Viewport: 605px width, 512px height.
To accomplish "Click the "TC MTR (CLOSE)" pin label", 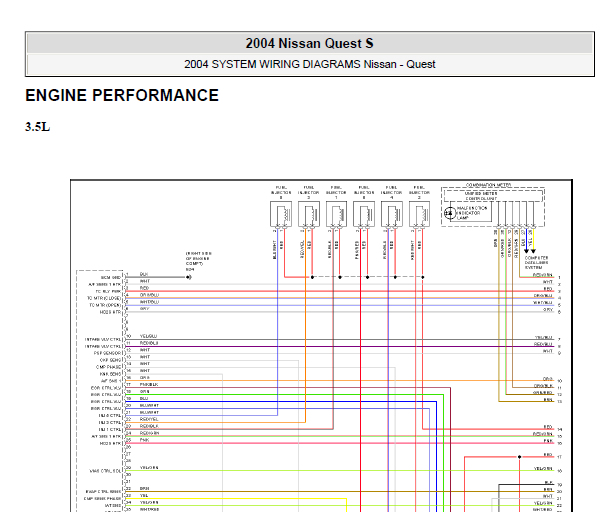I will [x=104, y=298].
